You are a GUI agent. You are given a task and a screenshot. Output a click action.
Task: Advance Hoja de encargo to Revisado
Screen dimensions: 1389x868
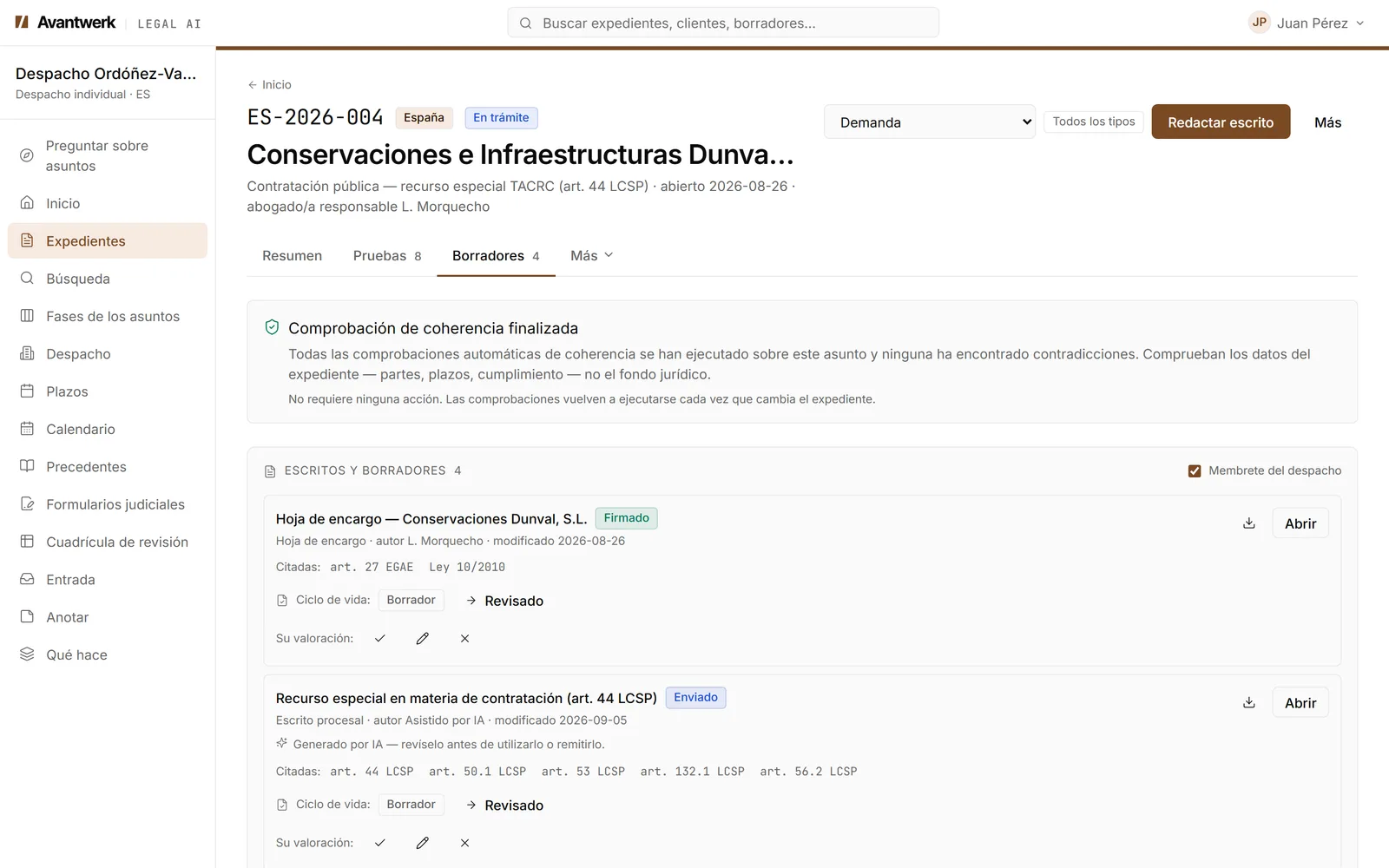[505, 601]
